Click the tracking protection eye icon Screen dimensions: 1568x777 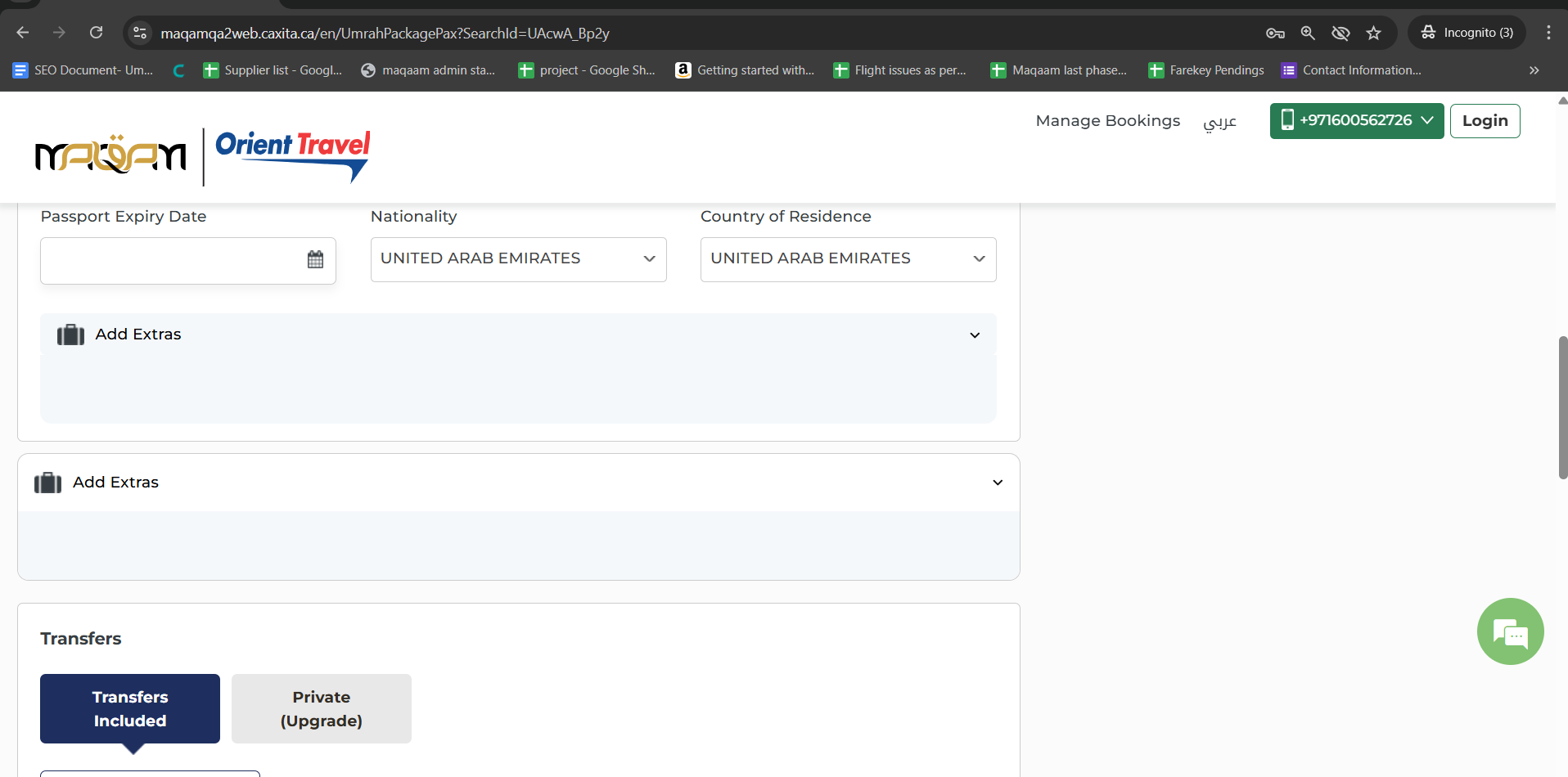click(1340, 33)
